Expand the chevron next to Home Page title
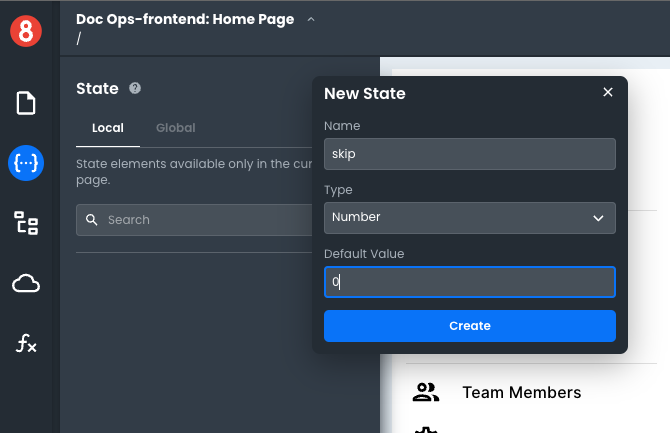Screen dimensions: 670x433 click(x=311, y=19)
